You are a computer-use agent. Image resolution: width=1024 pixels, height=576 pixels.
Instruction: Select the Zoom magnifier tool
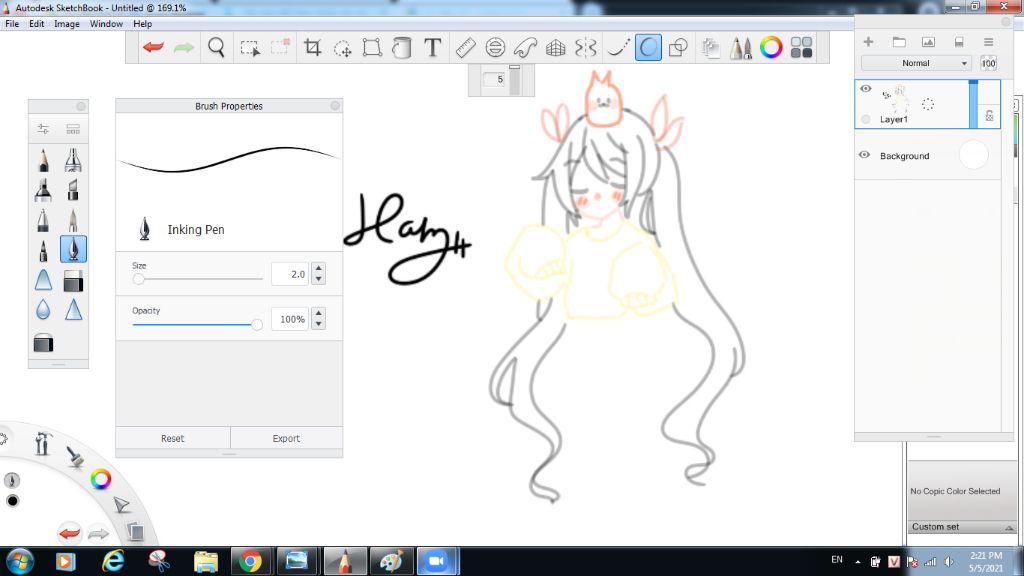click(216, 47)
